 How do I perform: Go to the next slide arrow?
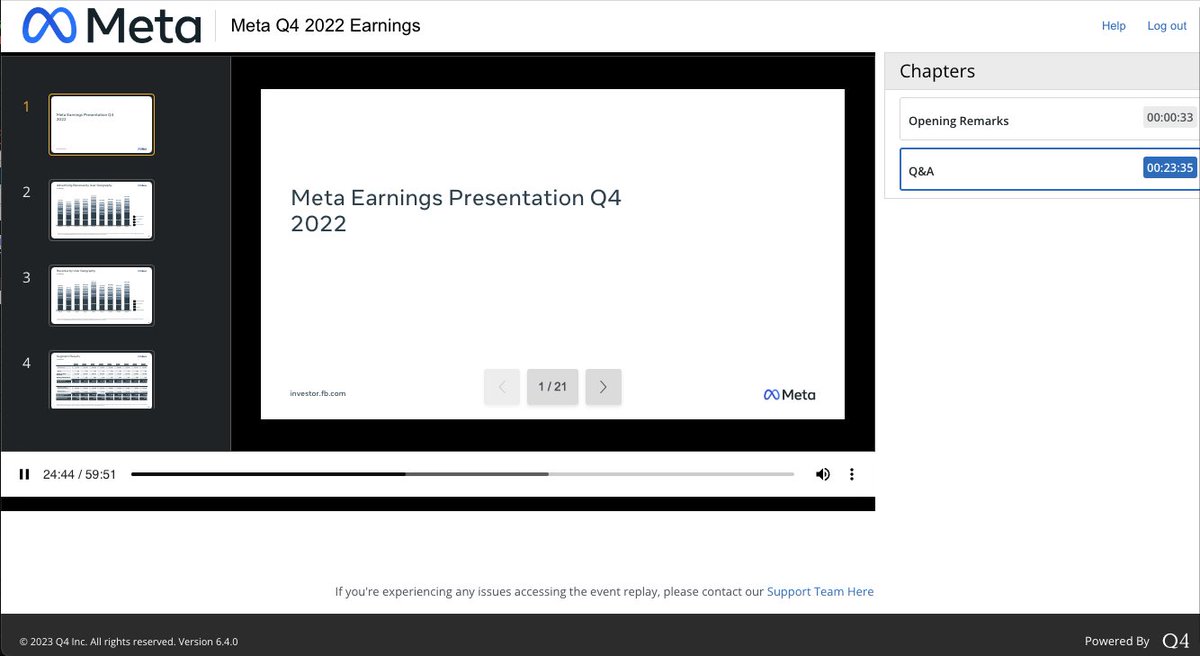(603, 387)
